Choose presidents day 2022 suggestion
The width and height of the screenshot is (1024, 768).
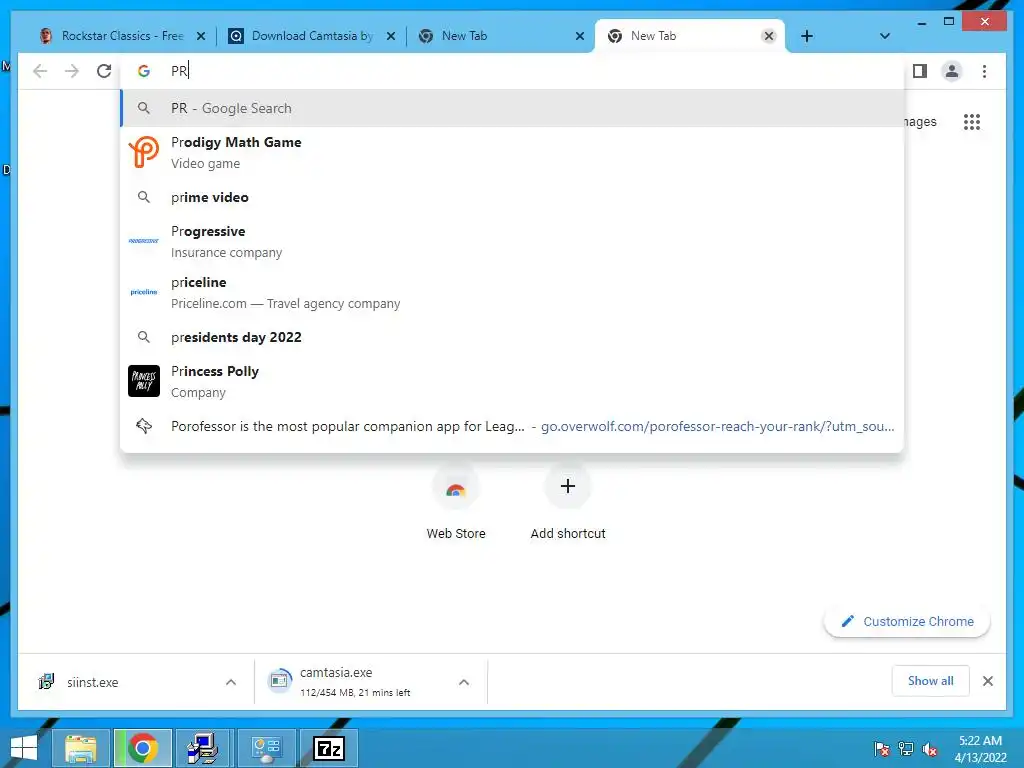[x=512, y=337]
